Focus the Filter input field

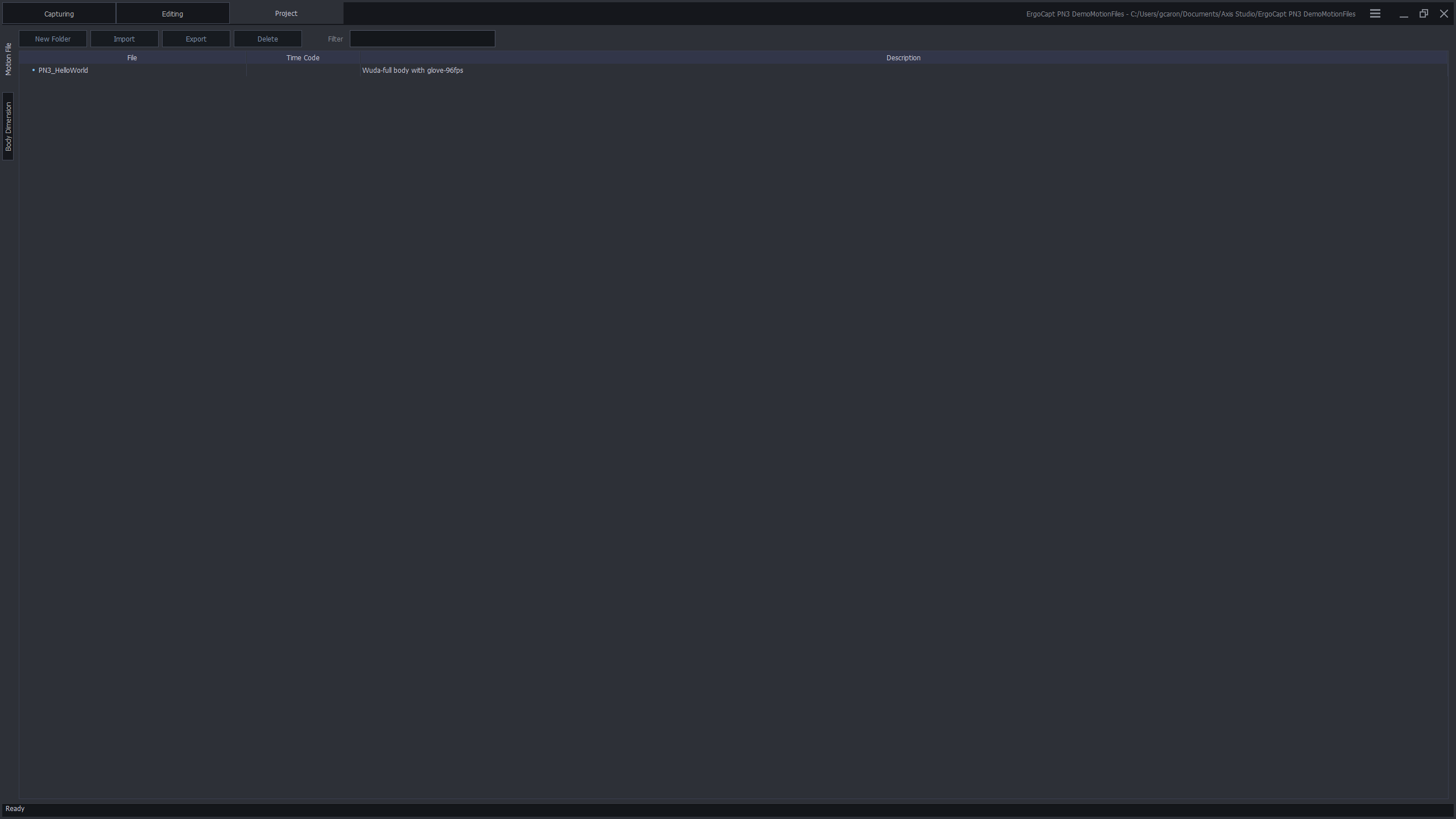(422, 39)
